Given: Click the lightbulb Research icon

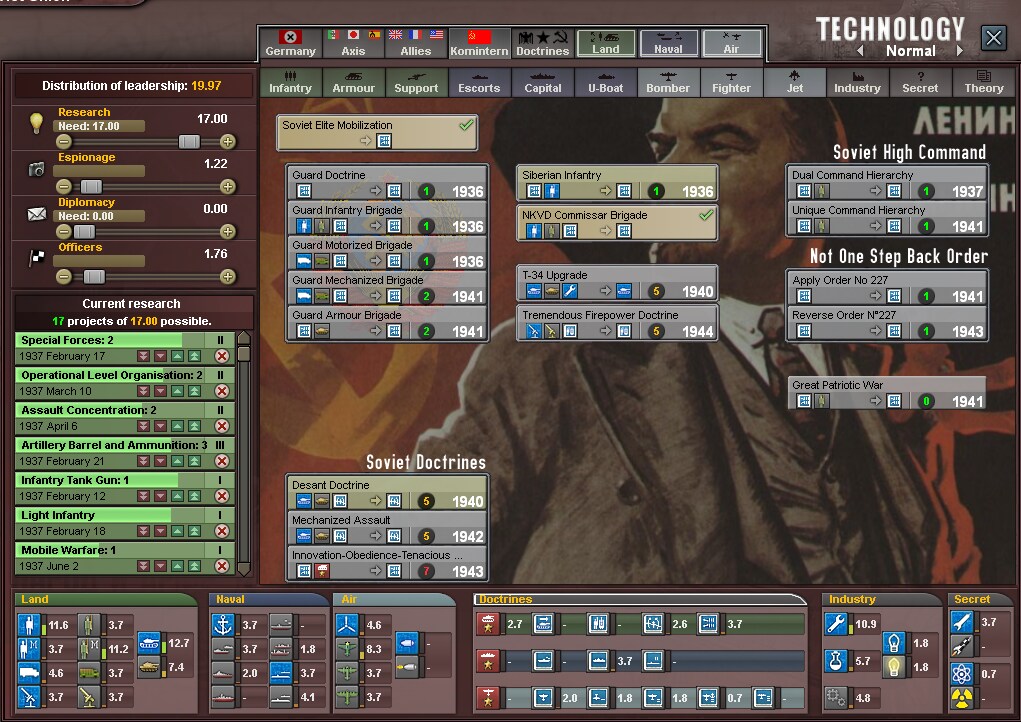Looking at the screenshot, I should 36,122.
